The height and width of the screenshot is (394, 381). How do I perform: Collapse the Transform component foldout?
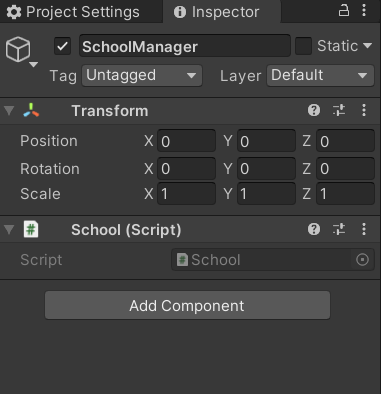(9, 111)
